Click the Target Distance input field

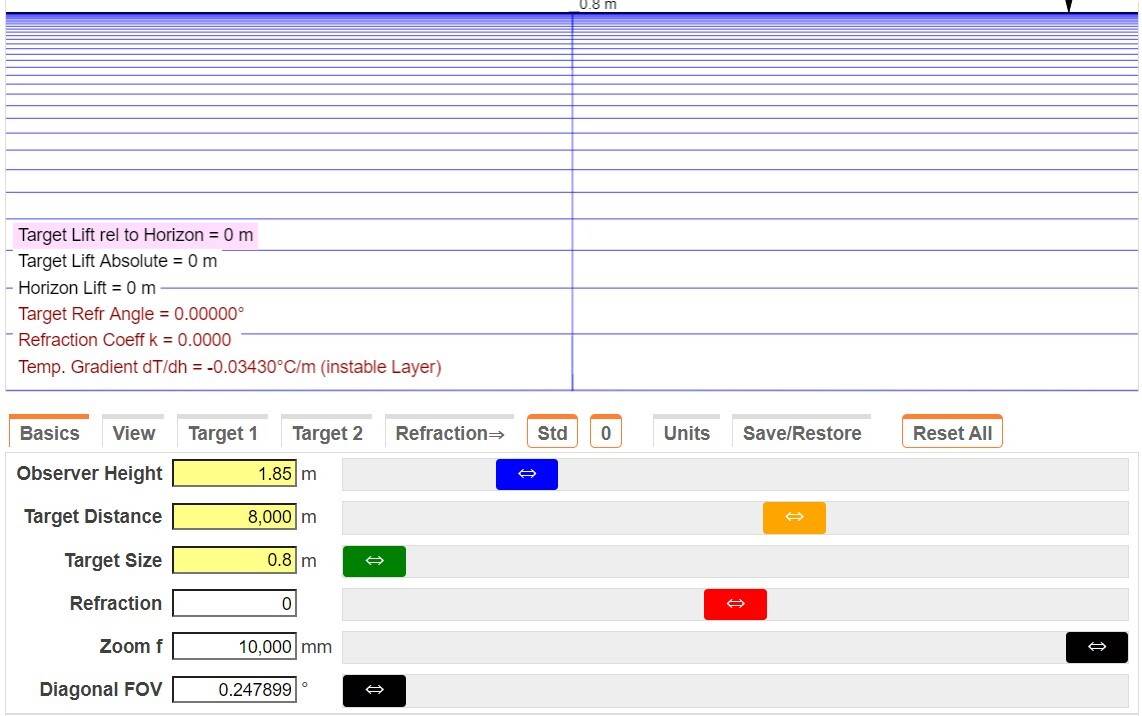click(234, 517)
